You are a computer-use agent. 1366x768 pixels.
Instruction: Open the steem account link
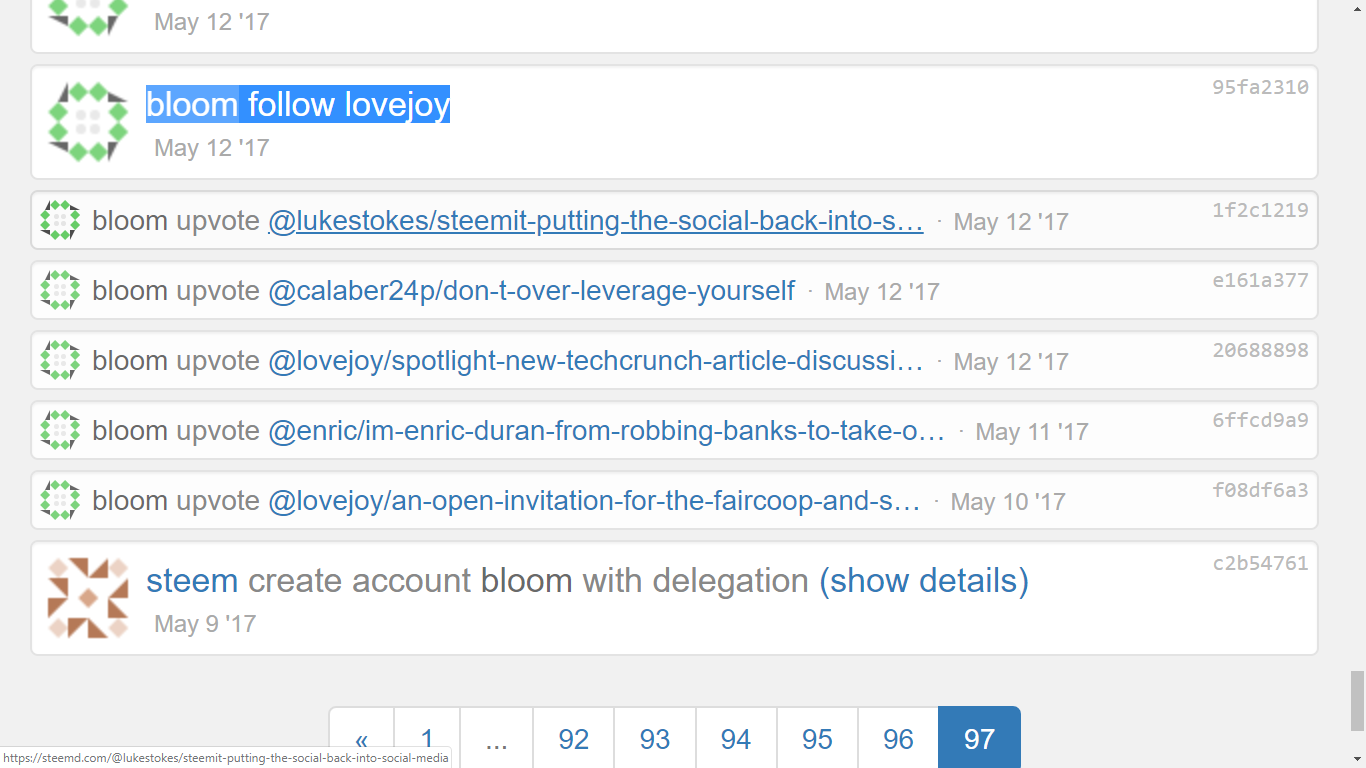coord(192,580)
